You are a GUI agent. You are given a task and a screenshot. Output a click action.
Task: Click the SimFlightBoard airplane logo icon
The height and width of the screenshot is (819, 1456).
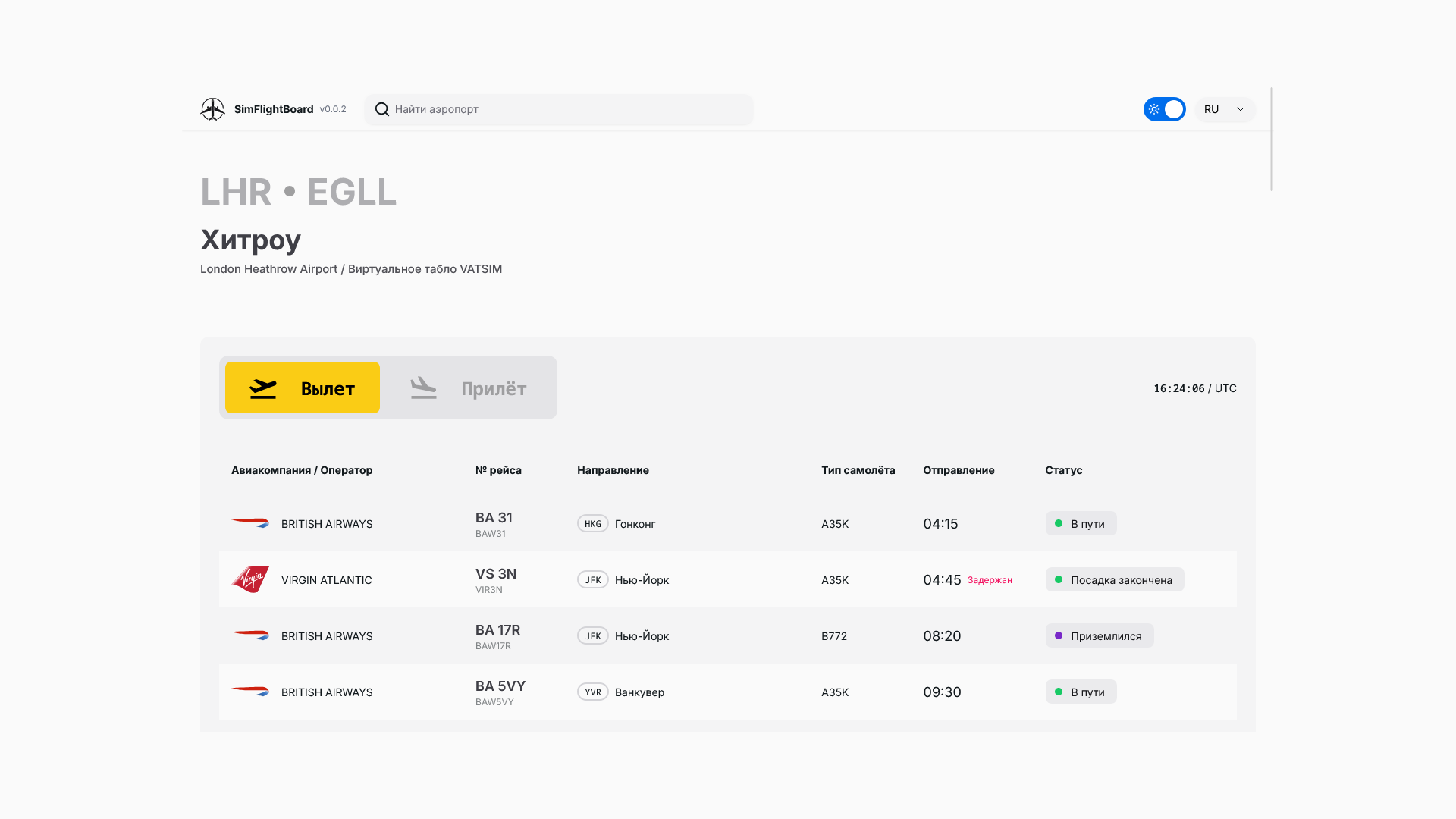click(x=212, y=109)
